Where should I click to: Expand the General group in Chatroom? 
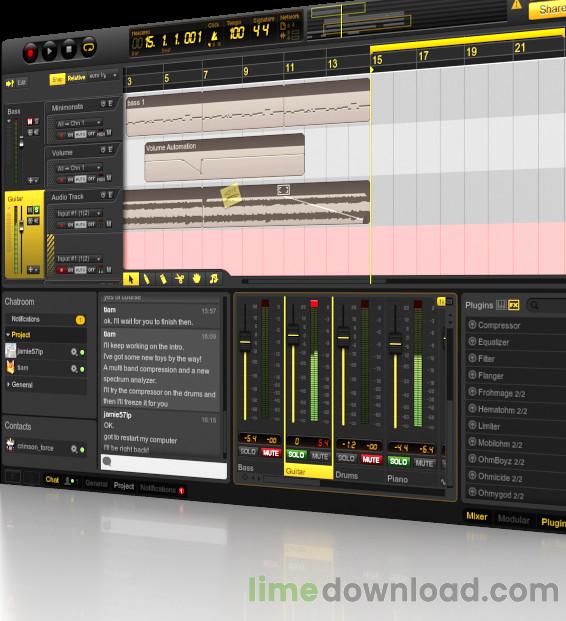[x=8, y=384]
